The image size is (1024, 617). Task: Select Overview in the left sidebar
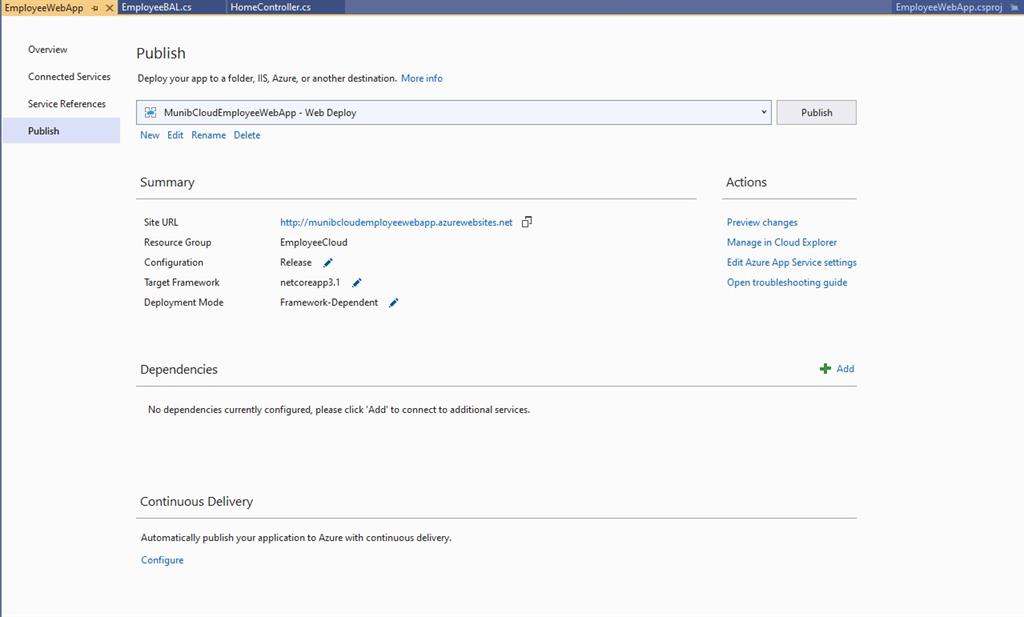point(47,49)
